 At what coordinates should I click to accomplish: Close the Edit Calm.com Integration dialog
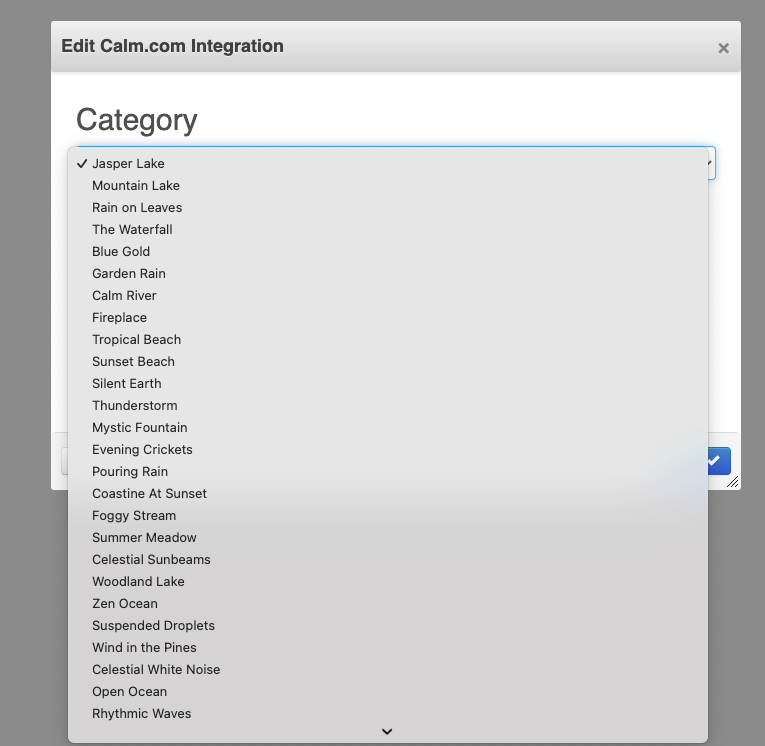click(x=724, y=48)
